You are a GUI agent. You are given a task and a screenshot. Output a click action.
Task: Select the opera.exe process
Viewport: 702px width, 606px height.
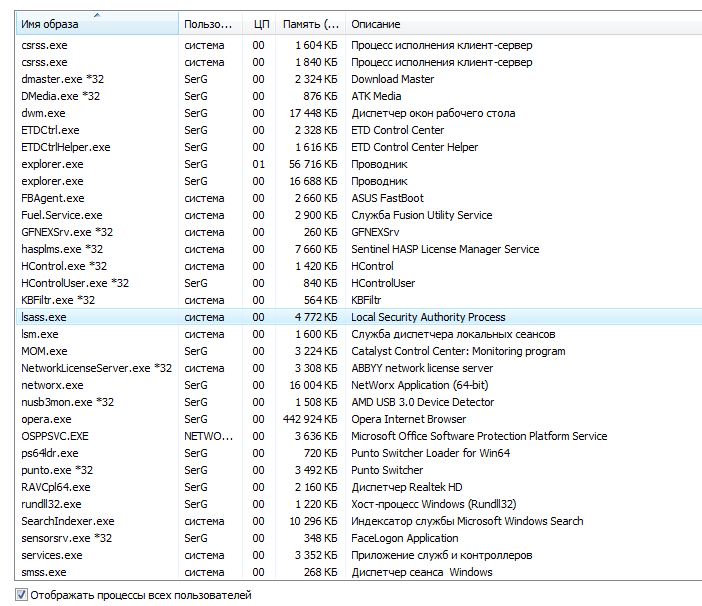359,419
